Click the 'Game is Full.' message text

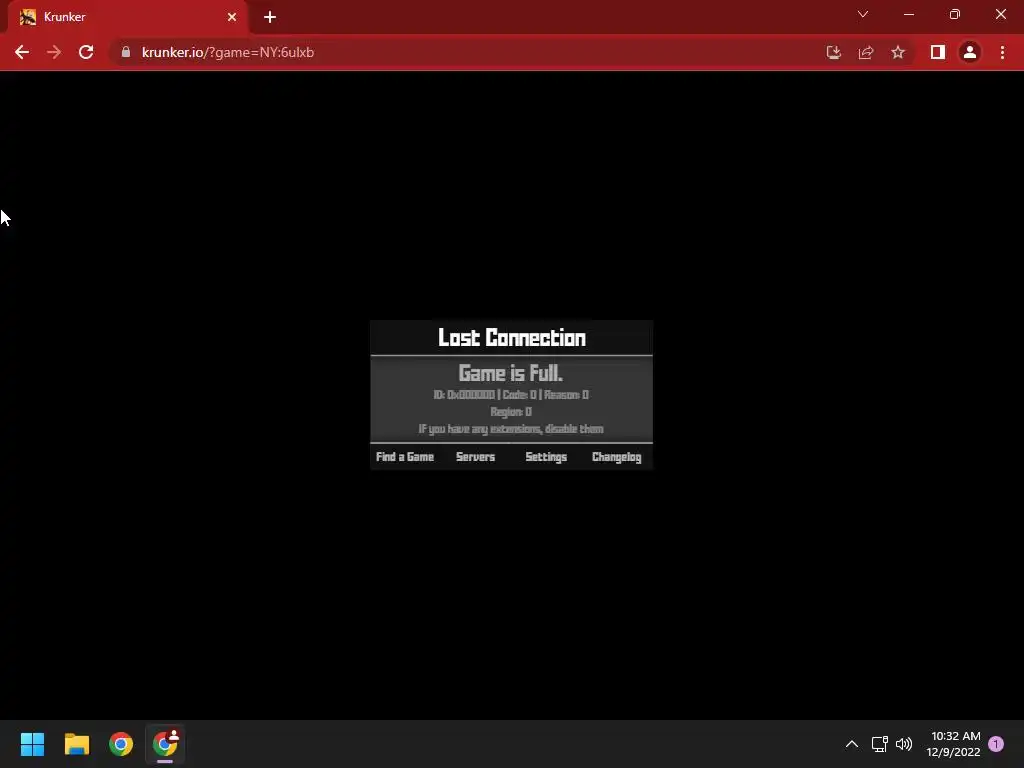(x=511, y=374)
